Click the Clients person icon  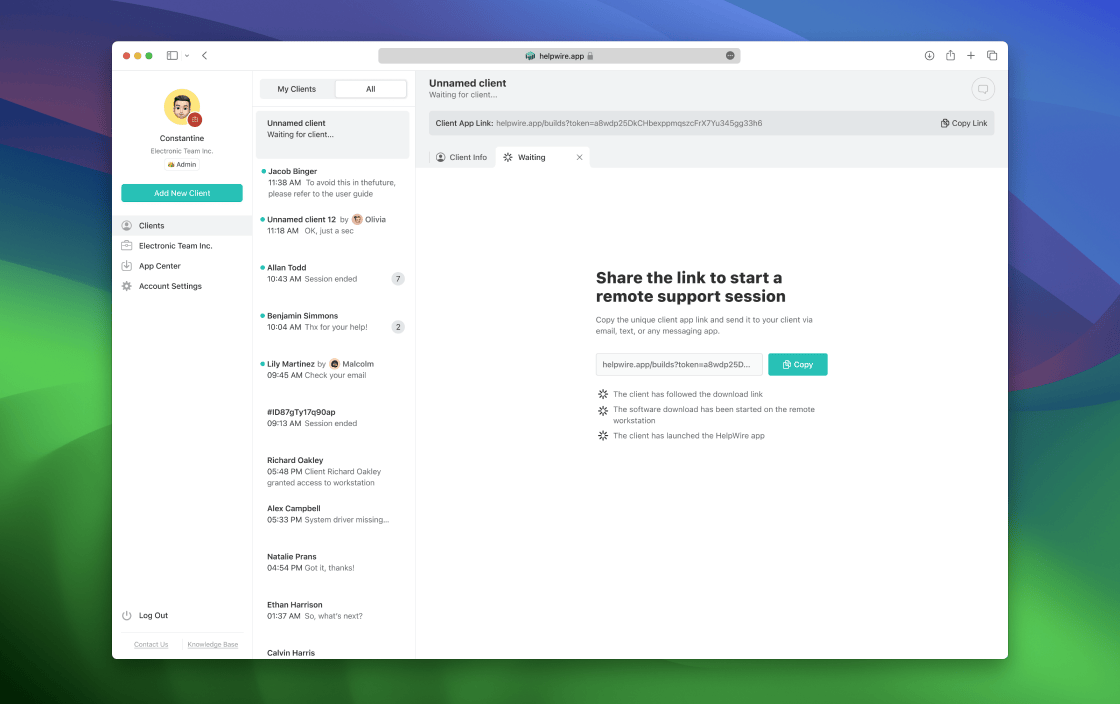126,226
